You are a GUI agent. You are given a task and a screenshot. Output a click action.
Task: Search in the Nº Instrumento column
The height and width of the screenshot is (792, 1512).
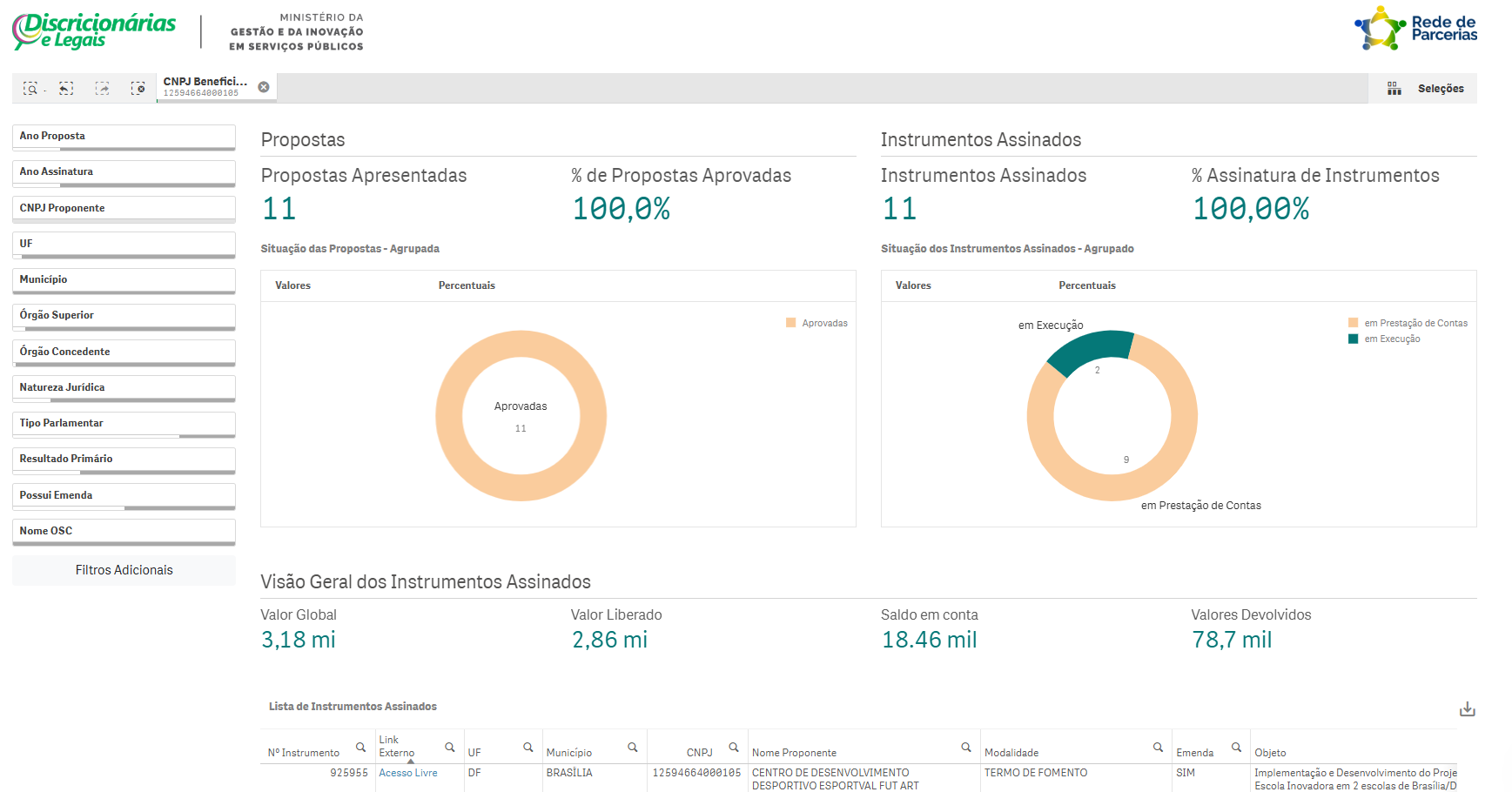(x=360, y=748)
